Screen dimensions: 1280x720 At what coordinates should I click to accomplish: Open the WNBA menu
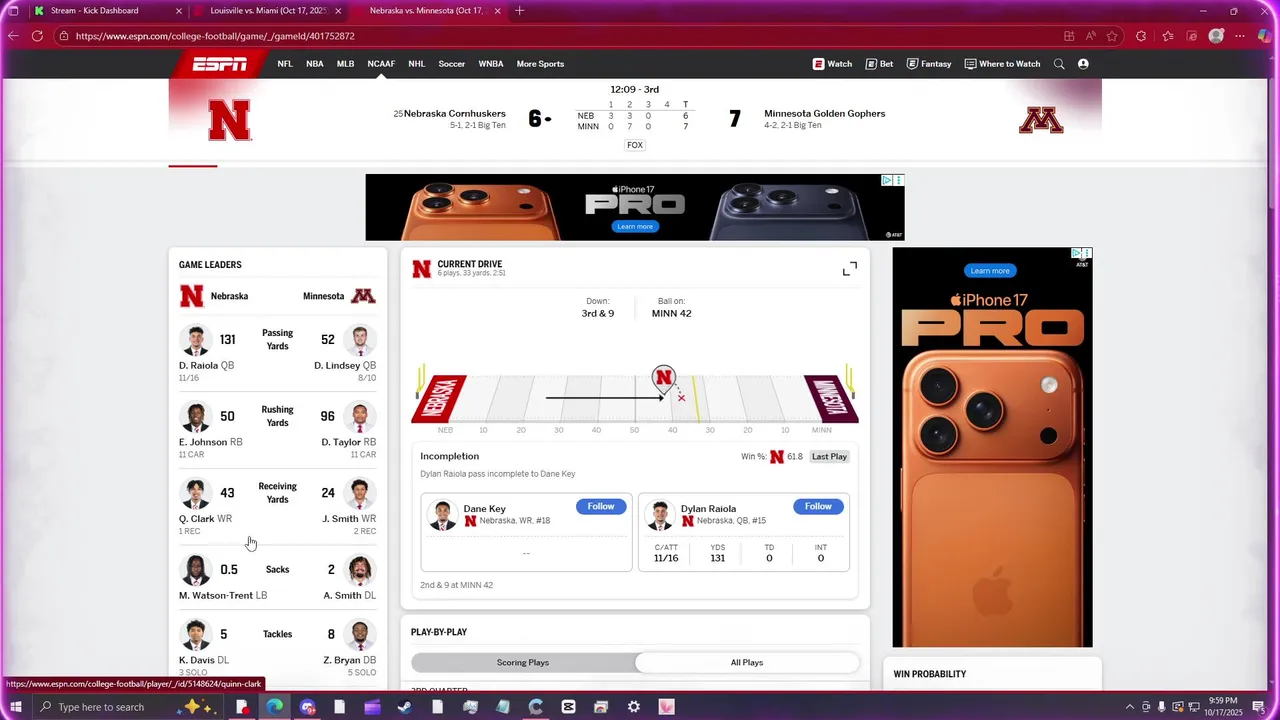[x=491, y=64]
